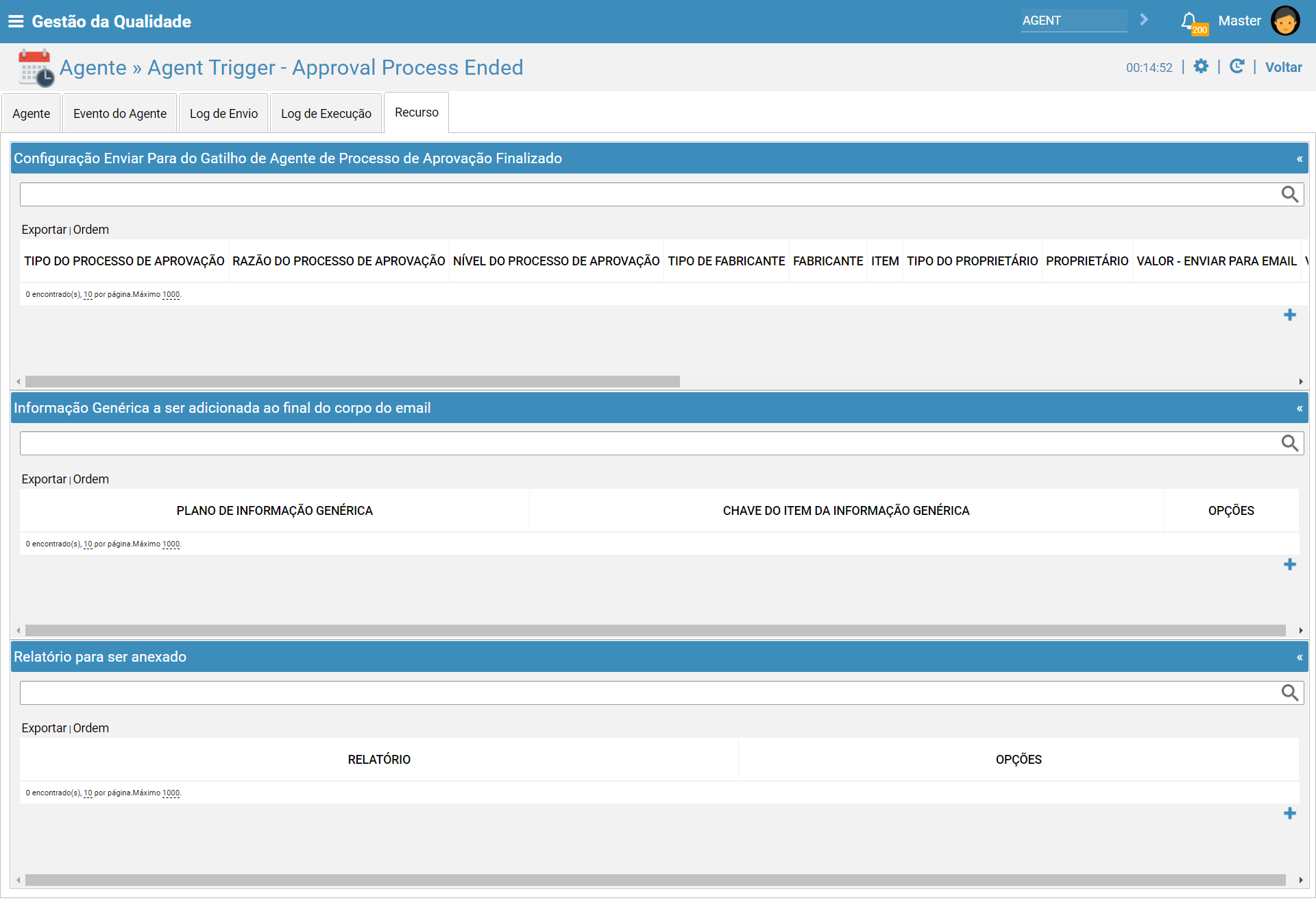Click the Master username label

pyautogui.click(x=1239, y=21)
